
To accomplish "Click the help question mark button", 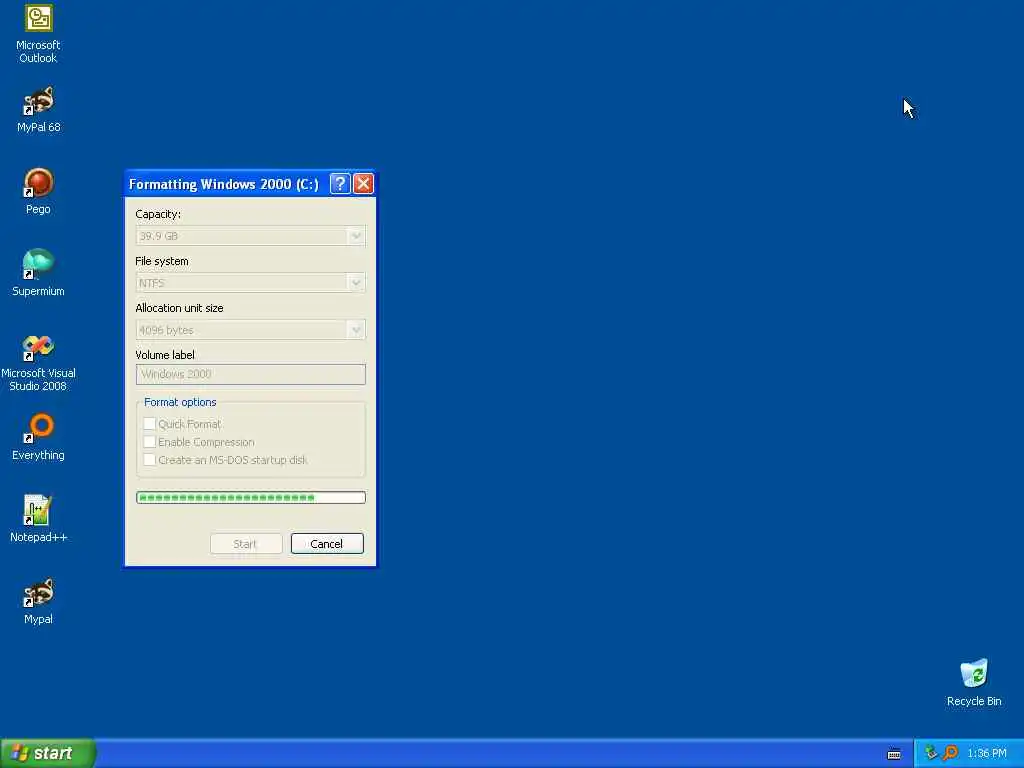I will click(340, 184).
